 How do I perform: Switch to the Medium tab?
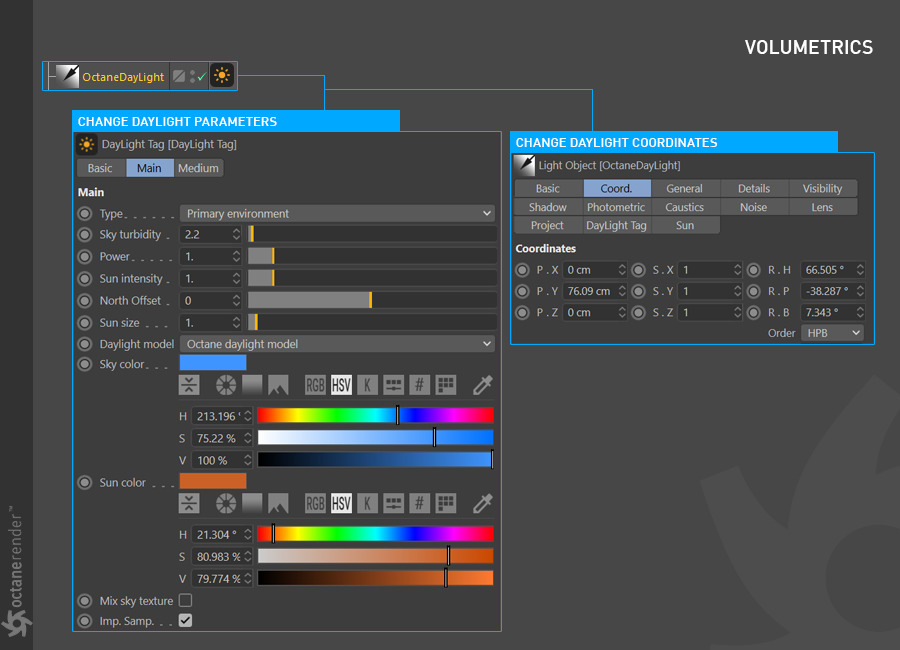click(198, 168)
